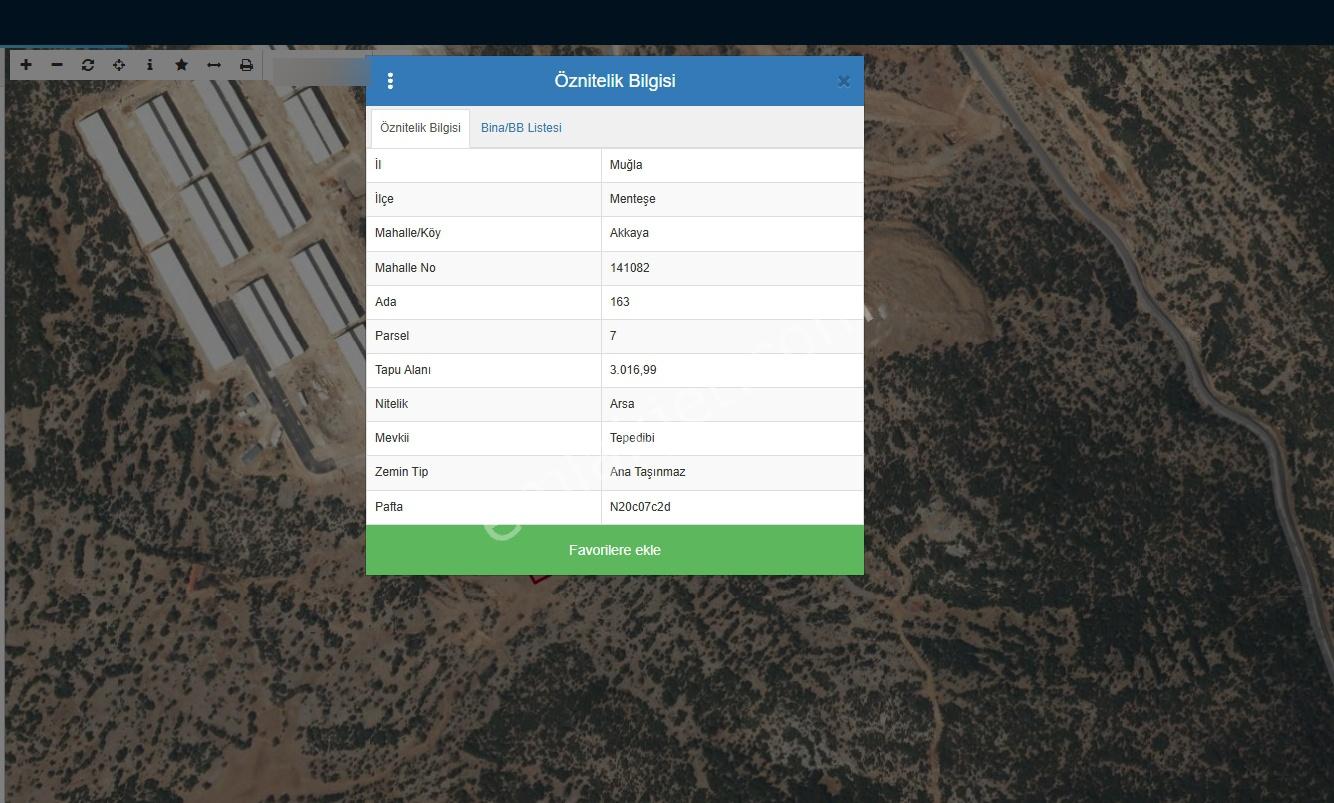The width and height of the screenshot is (1334, 803).
Task: Click the Pafta row label
Action: click(x=389, y=507)
